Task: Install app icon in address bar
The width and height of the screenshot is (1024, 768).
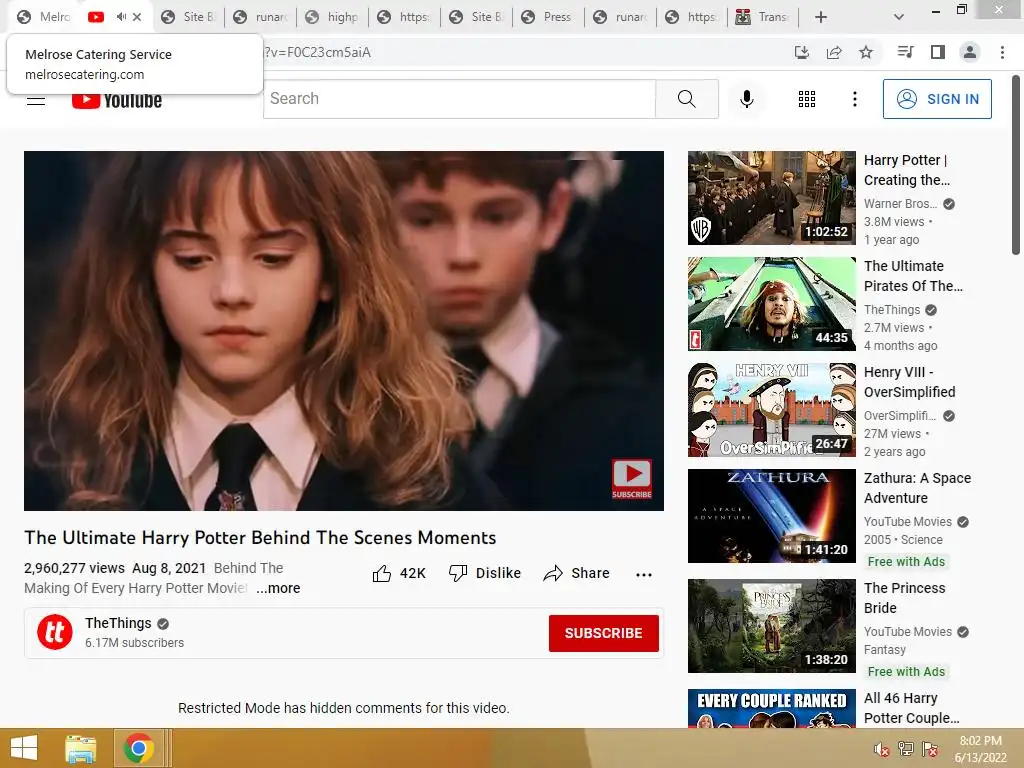Action: (801, 52)
